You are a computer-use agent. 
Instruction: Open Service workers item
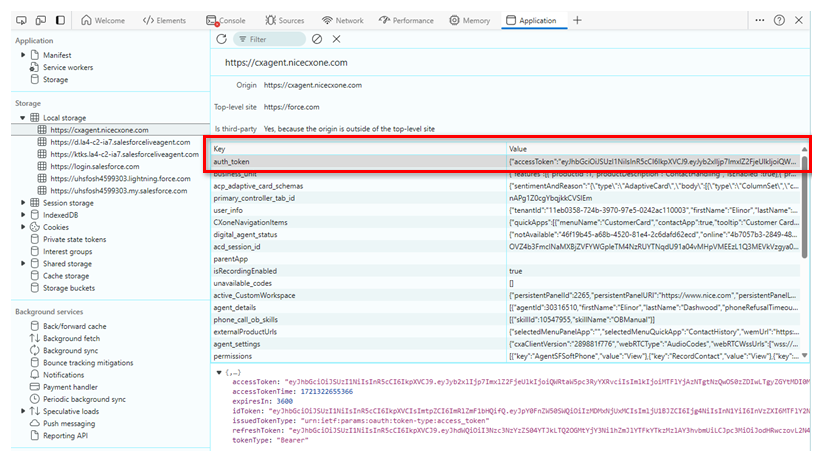pyautogui.click(x=68, y=67)
